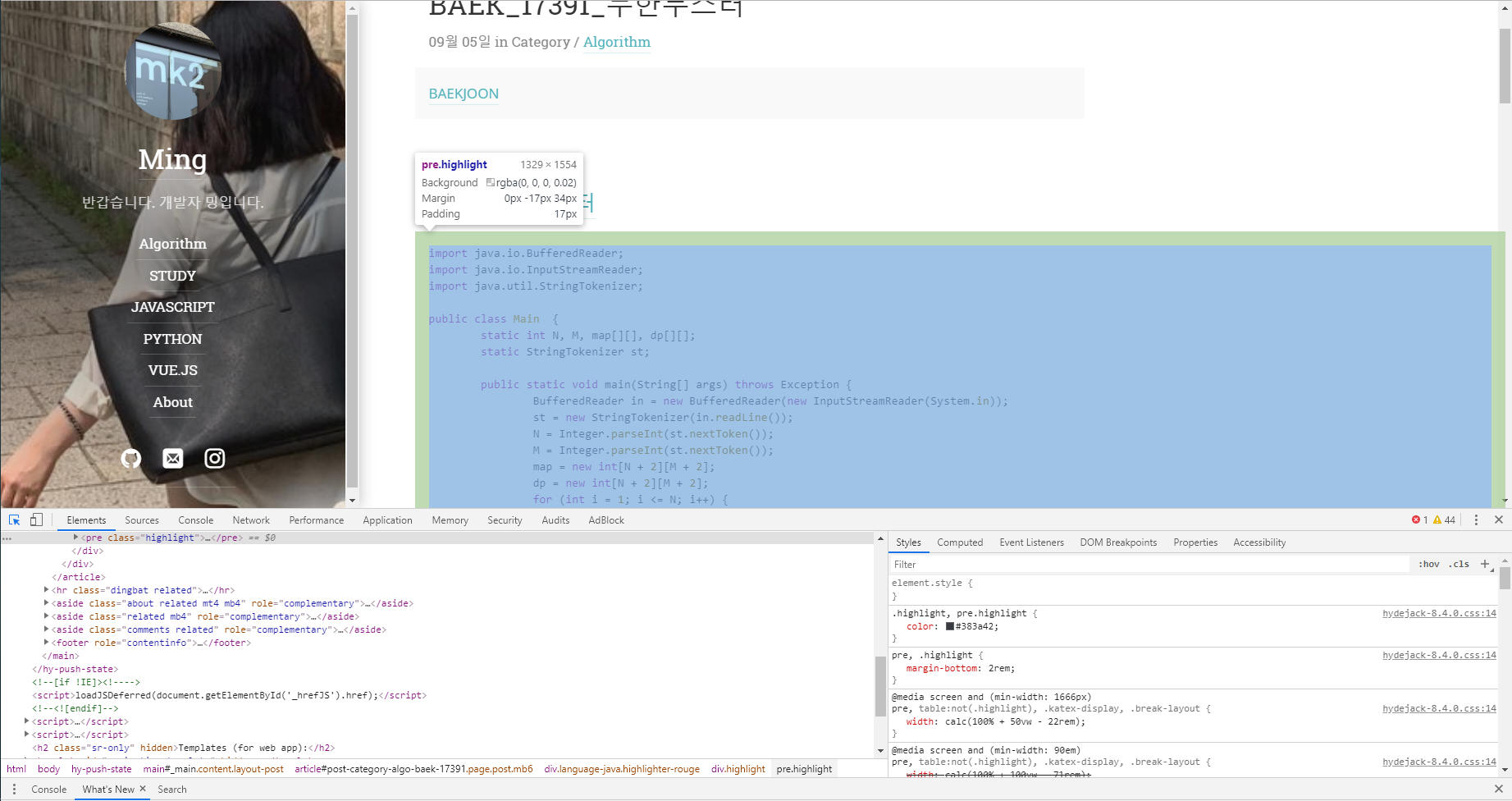Toggle the :hov element state button
This screenshot has height=801, width=1512.
[1428, 564]
